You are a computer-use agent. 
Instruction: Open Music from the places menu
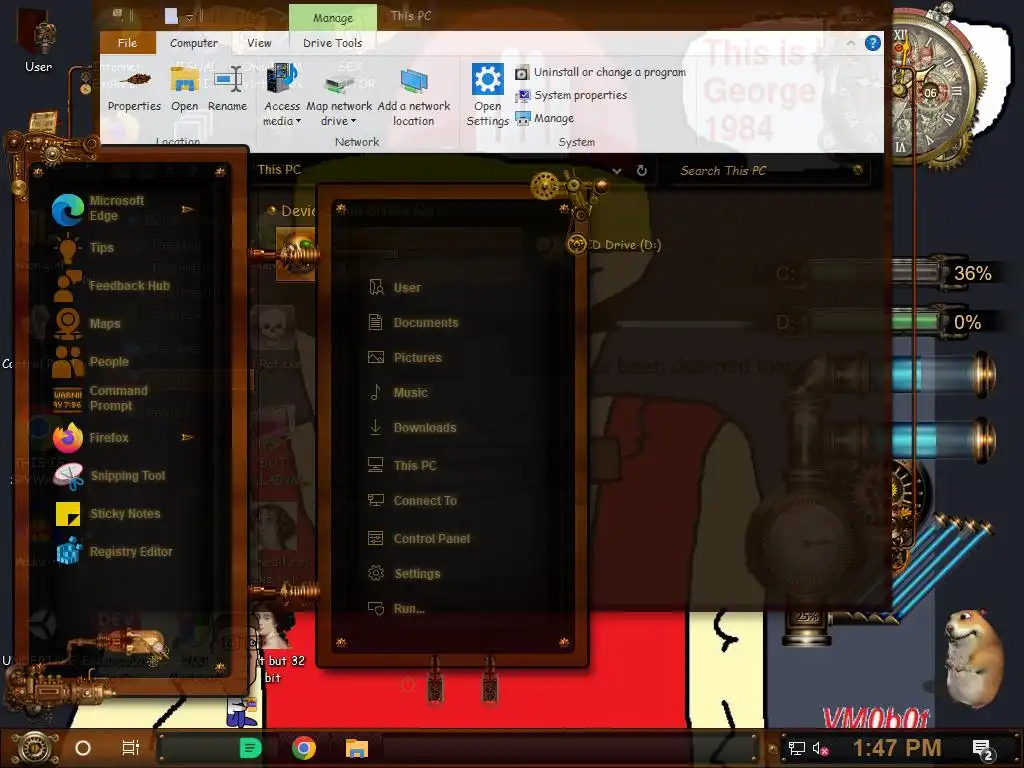tap(398, 392)
